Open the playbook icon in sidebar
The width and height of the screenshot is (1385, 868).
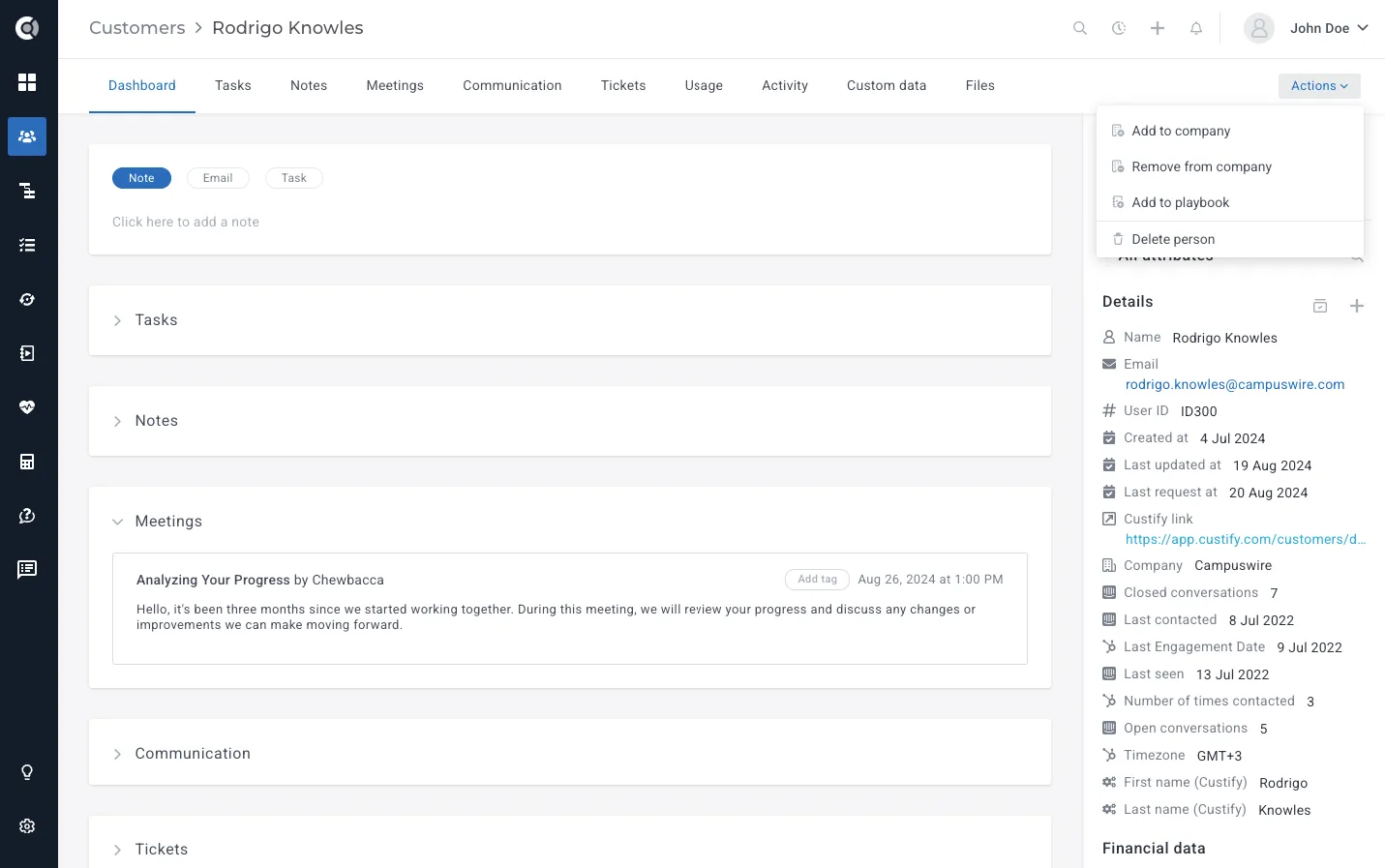27,353
